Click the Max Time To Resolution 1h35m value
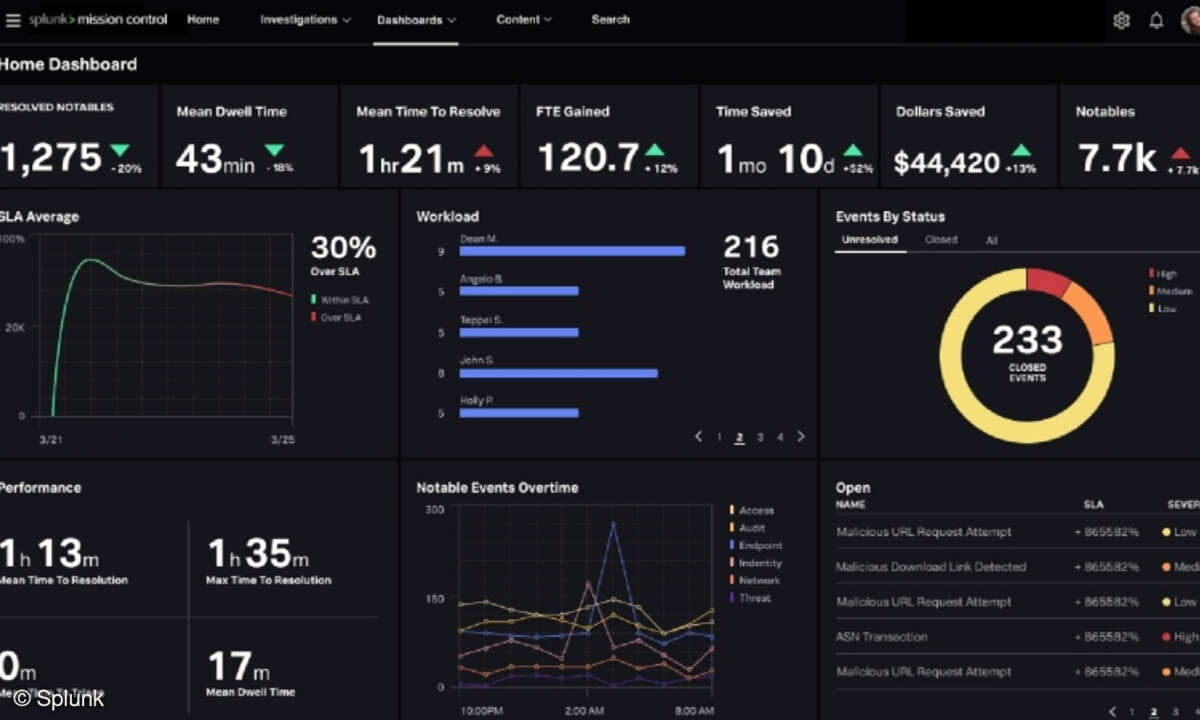1200x720 pixels. coord(258,553)
